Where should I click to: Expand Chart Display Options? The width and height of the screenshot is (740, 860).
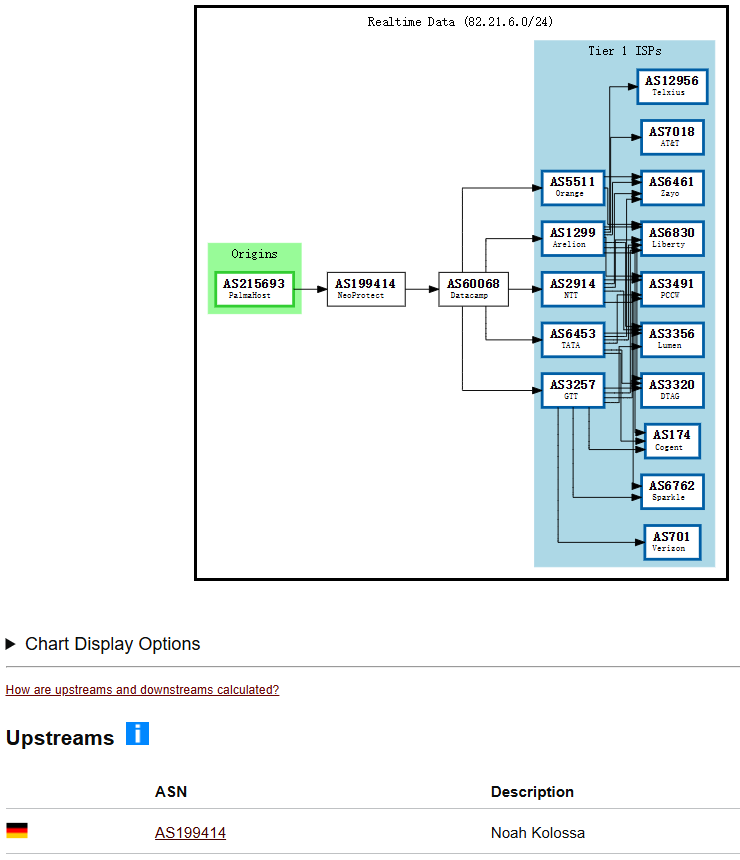click(102, 644)
